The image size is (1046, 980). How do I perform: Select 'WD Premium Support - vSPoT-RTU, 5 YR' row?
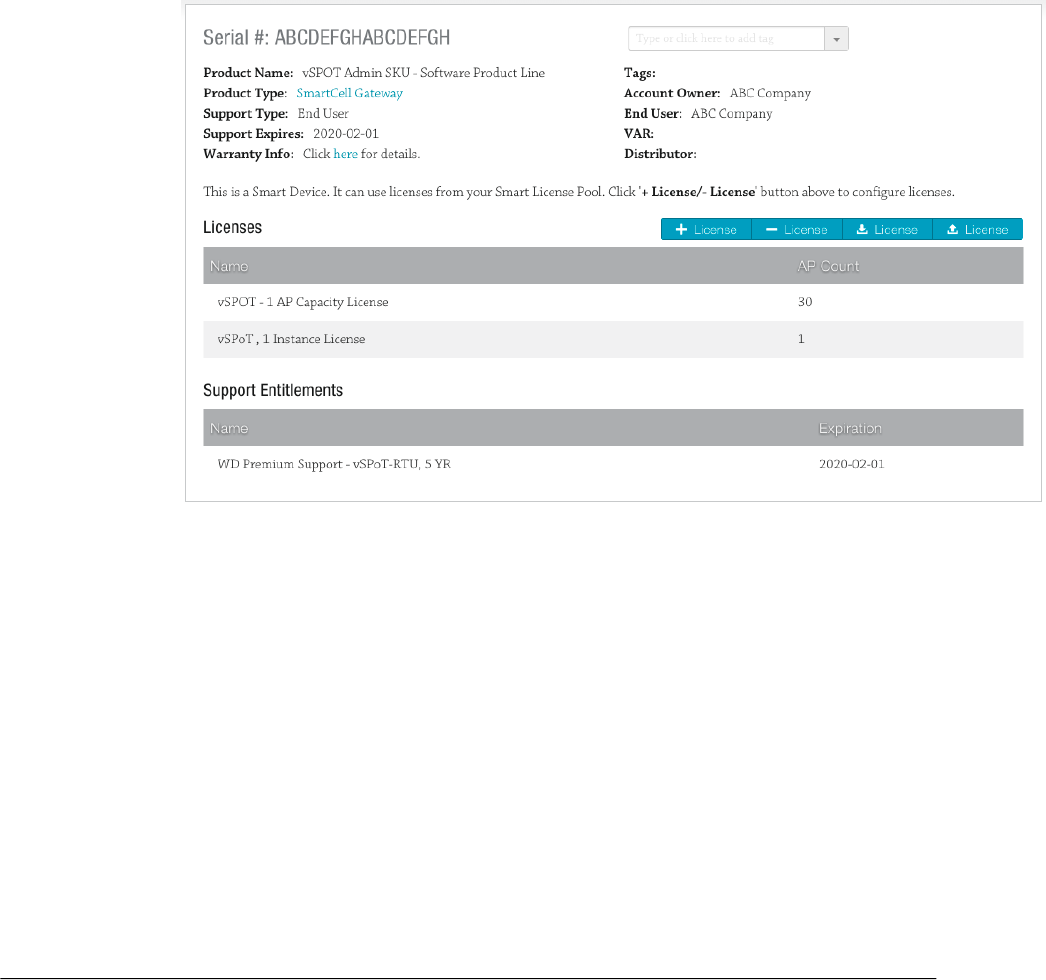click(x=613, y=464)
